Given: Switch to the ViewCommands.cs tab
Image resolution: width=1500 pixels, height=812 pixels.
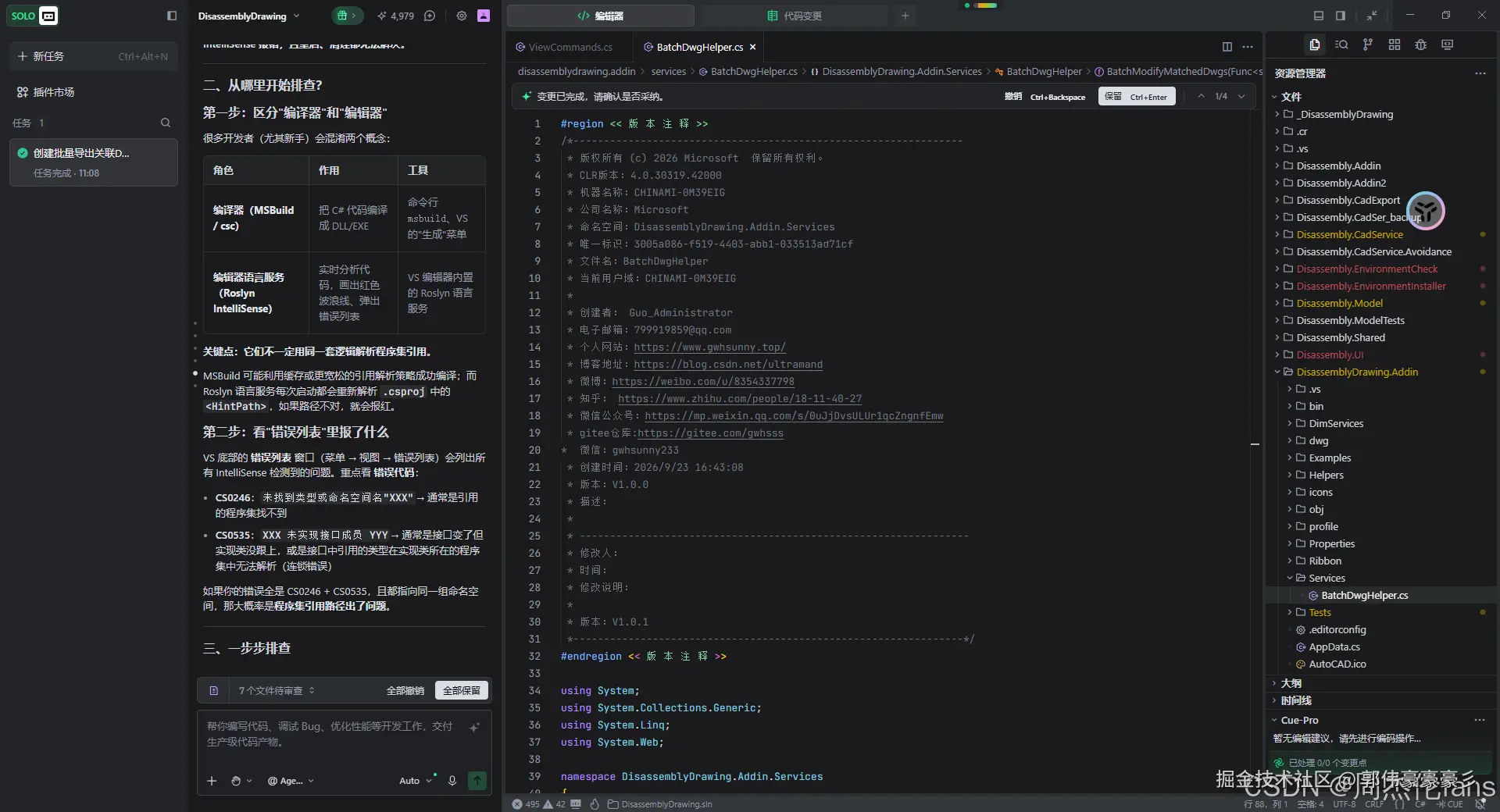Looking at the screenshot, I should 570,47.
